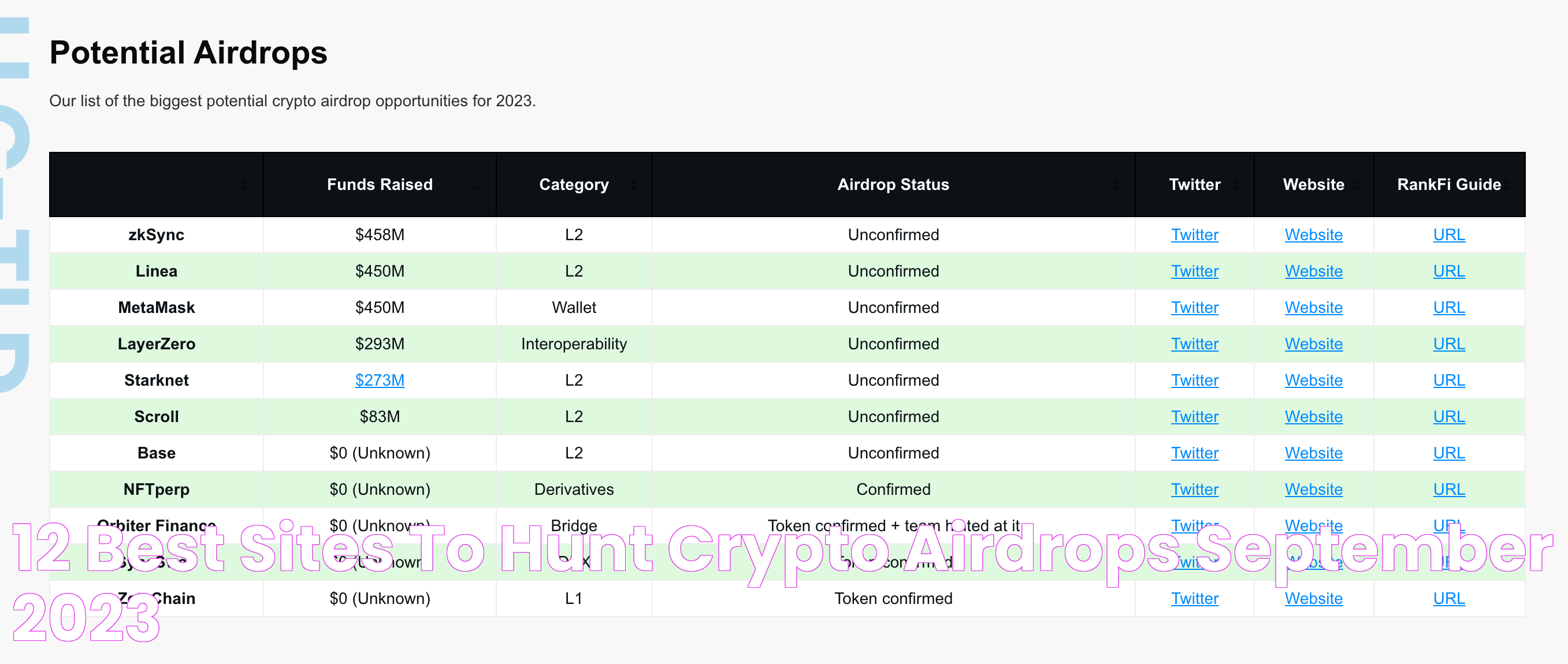
Task: Open the Website link for Scroll
Action: (1312, 416)
